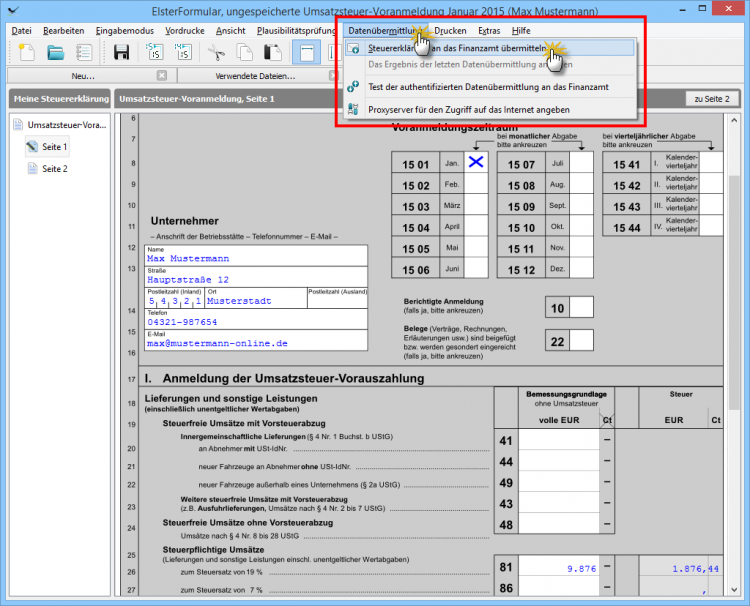750x606 pixels.
Task: Open the Extras menu
Action: coord(489,31)
